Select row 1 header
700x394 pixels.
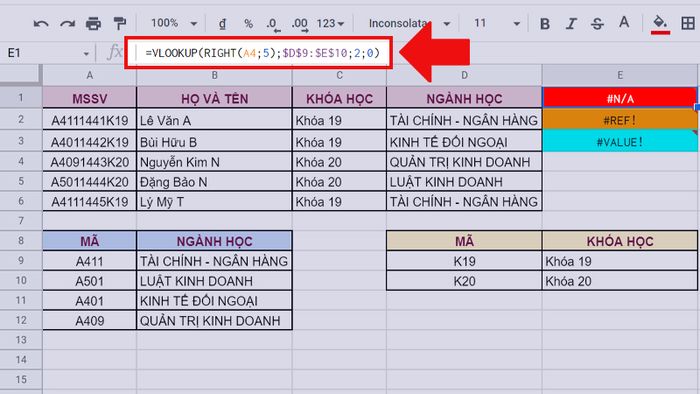[21, 98]
